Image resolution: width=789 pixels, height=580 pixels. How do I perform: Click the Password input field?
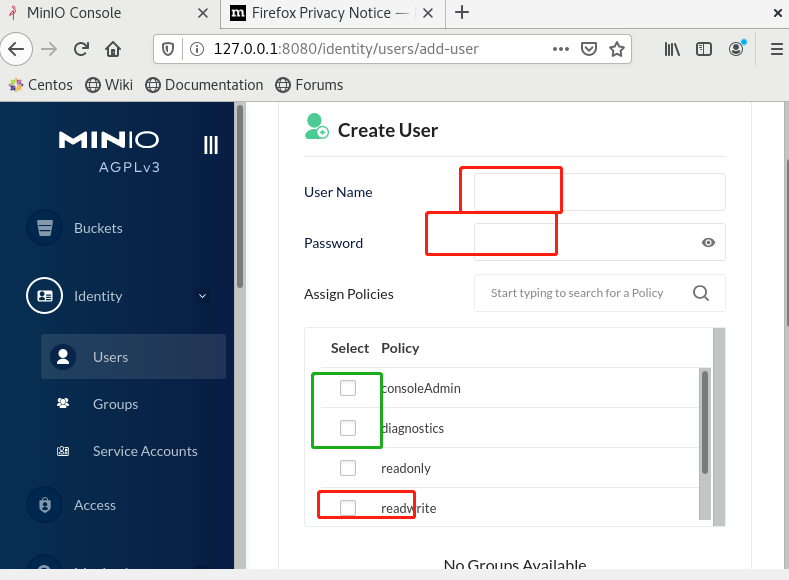click(x=599, y=242)
